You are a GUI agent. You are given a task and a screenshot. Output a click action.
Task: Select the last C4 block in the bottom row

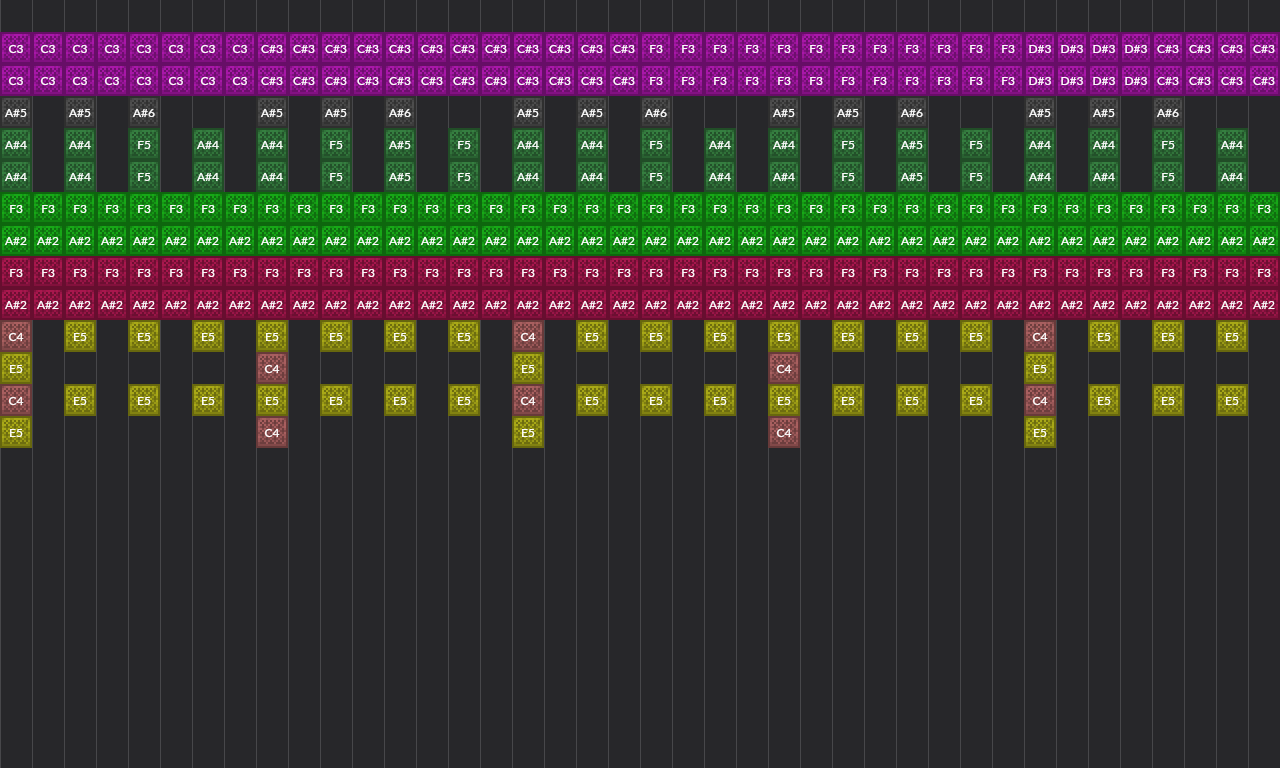pyautogui.click(x=784, y=433)
